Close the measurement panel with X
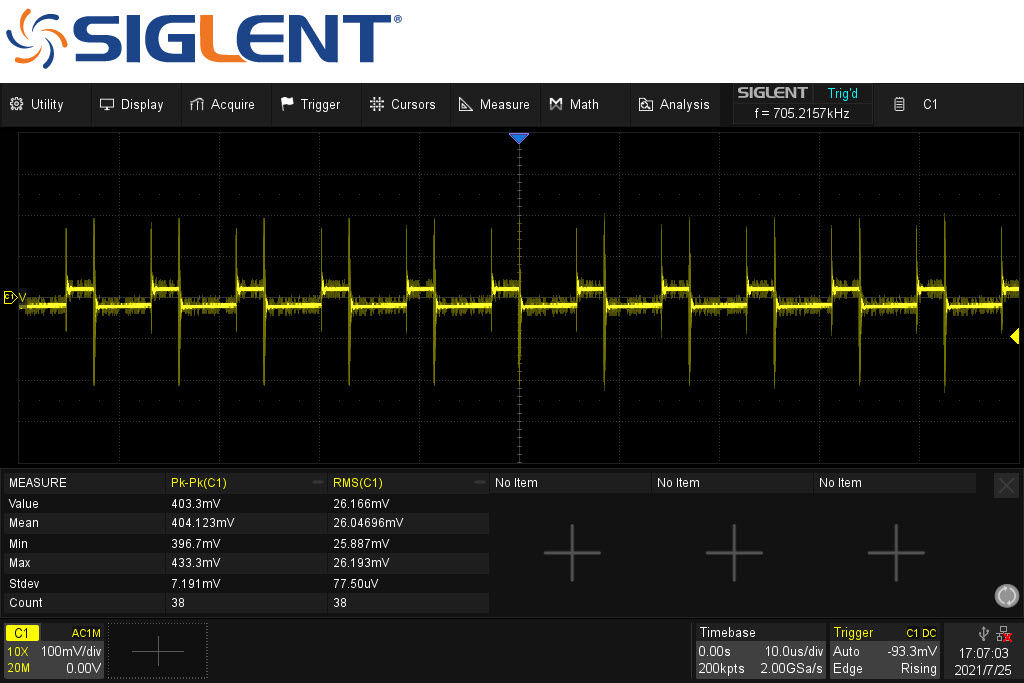Screen dimensions: 1024x683 coord(1006,486)
